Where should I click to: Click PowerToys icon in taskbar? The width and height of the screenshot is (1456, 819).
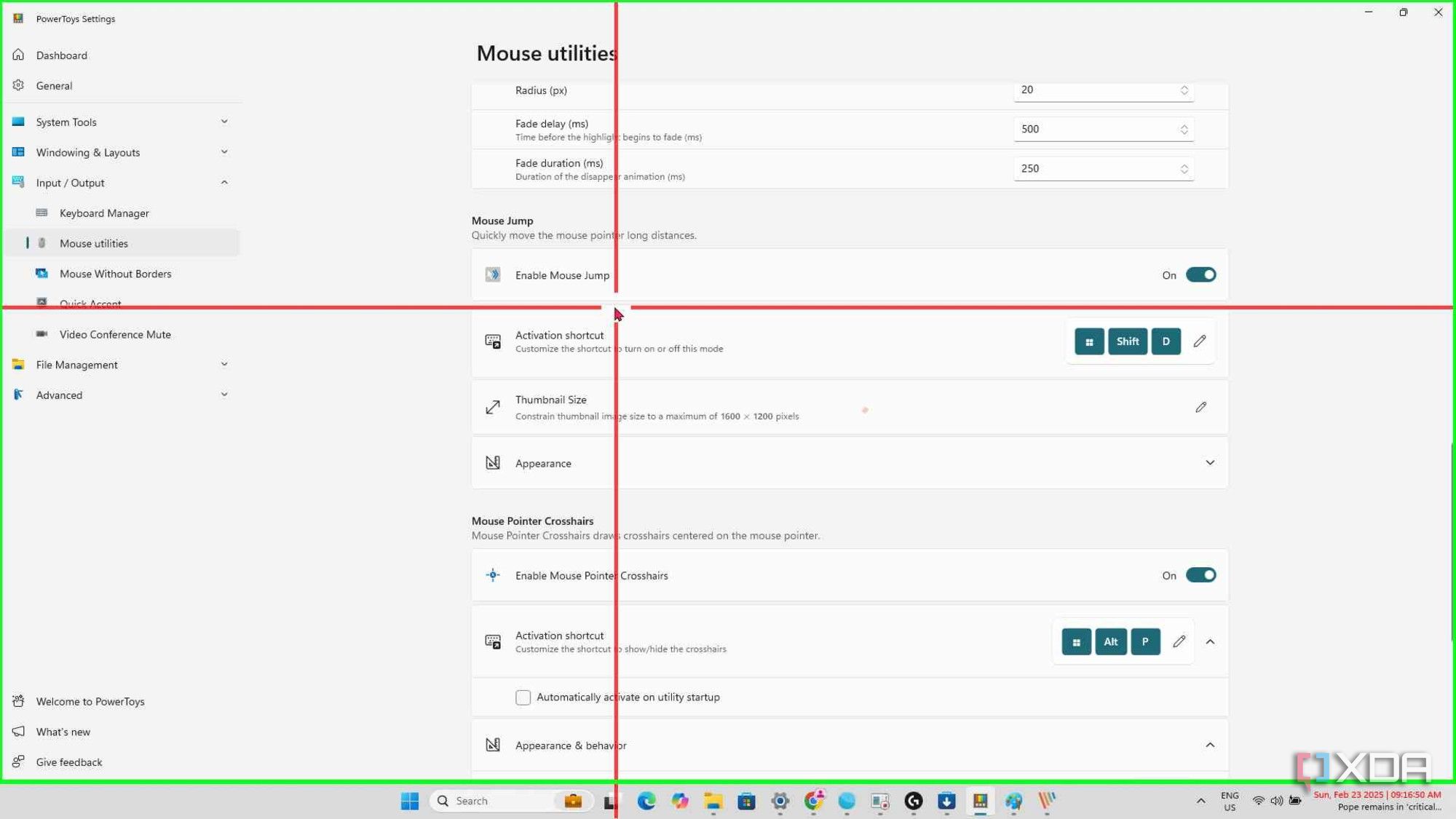[x=981, y=802]
